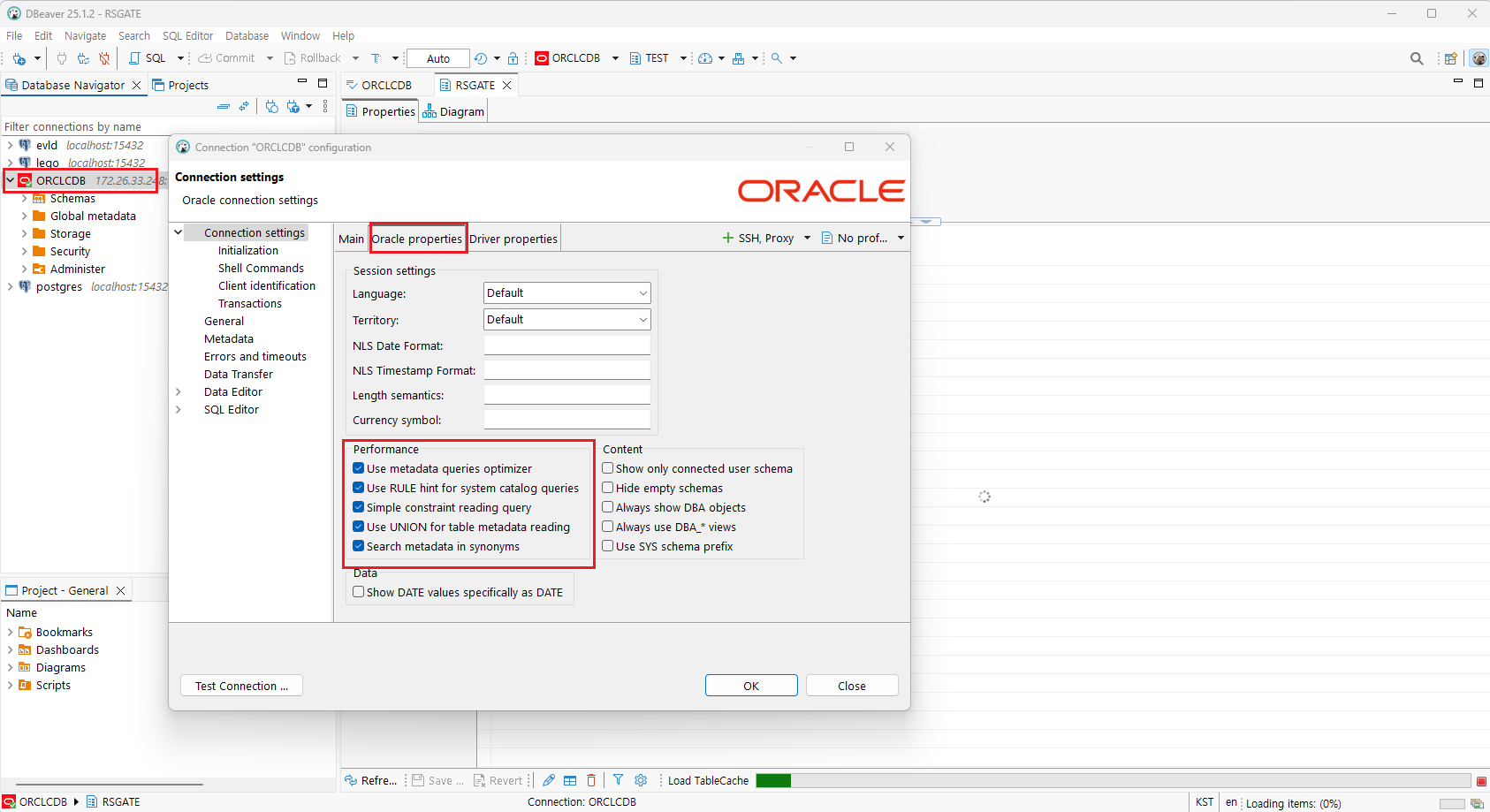Enable Show only connected user schema
The height and width of the screenshot is (812, 1490).
pyautogui.click(x=608, y=468)
